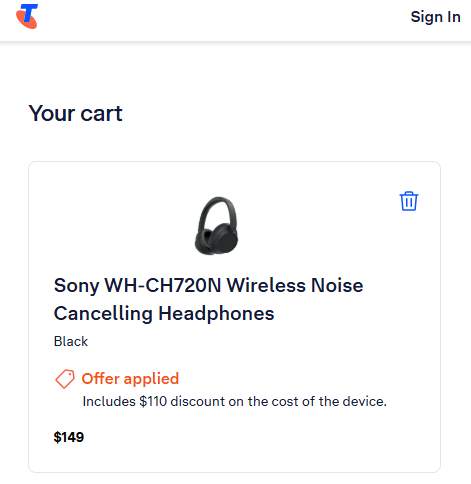Screen dimensions: 471x484
Task: Open the Sign In link
Action: pos(435,17)
